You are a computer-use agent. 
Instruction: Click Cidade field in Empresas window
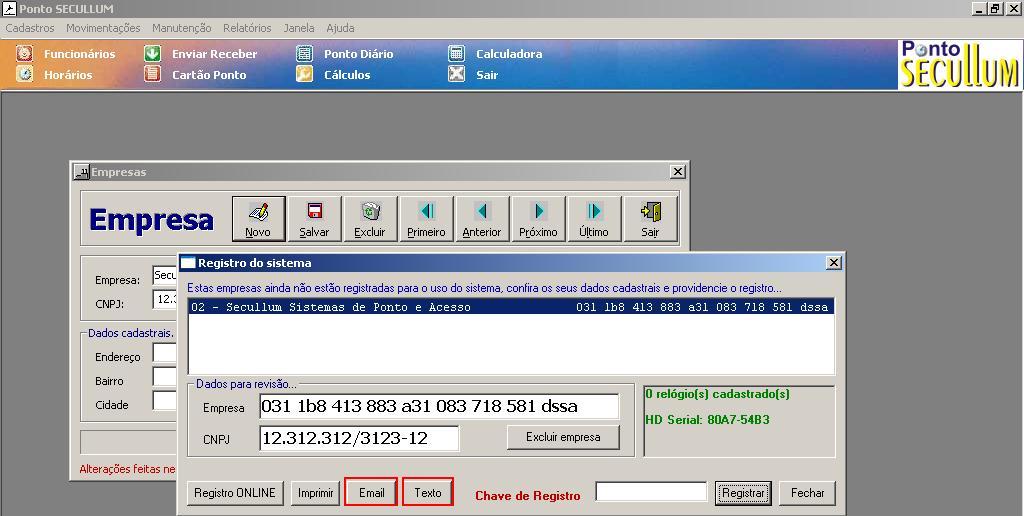(x=165, y=400)
